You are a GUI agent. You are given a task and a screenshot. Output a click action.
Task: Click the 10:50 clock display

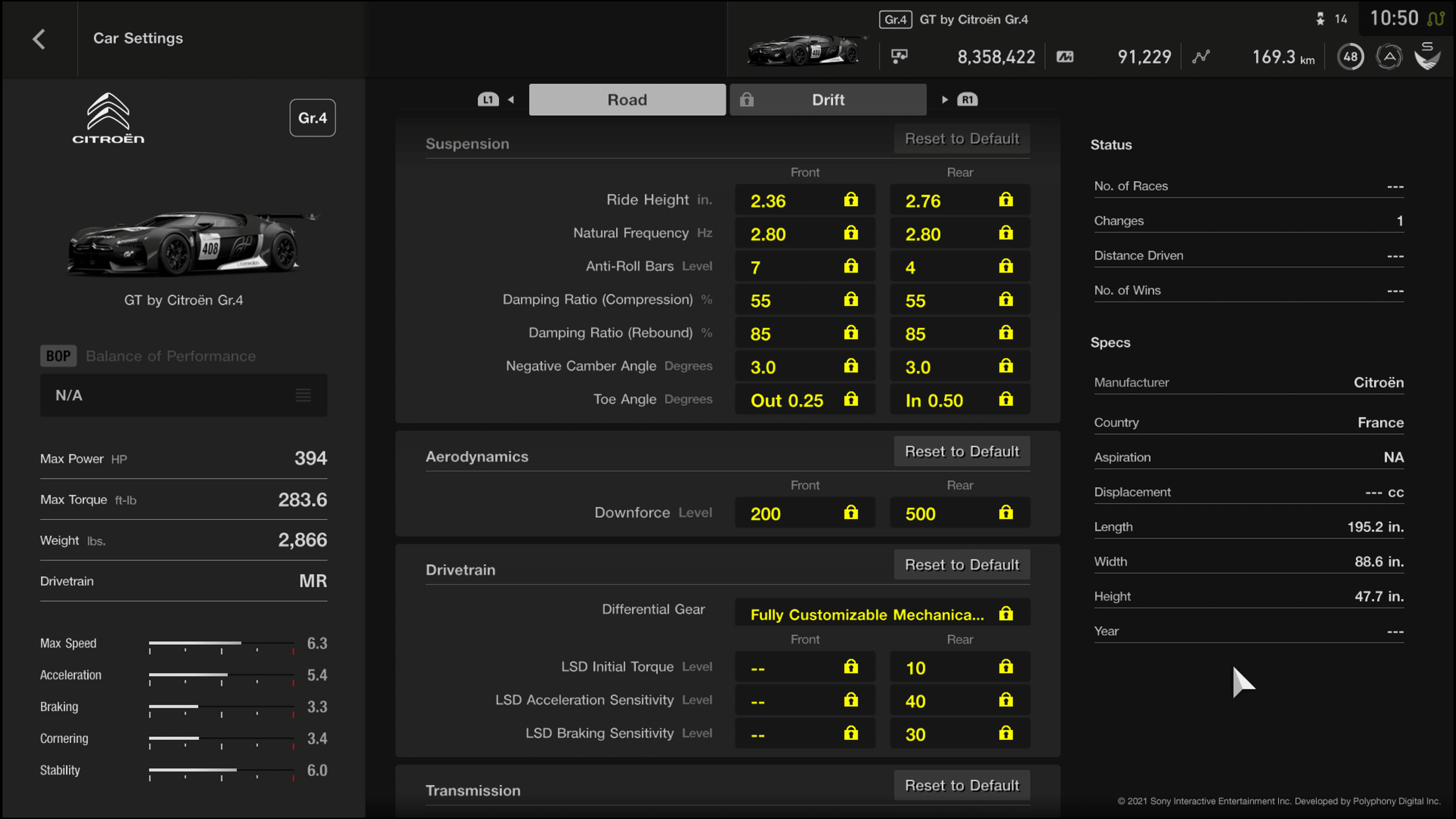tap(1394, 18)
